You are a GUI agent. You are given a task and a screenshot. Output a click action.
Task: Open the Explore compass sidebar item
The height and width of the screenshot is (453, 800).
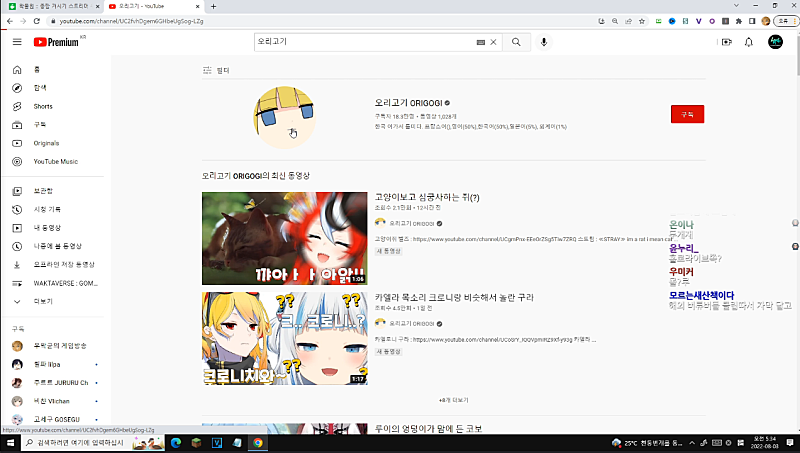[x=53, y=88]
